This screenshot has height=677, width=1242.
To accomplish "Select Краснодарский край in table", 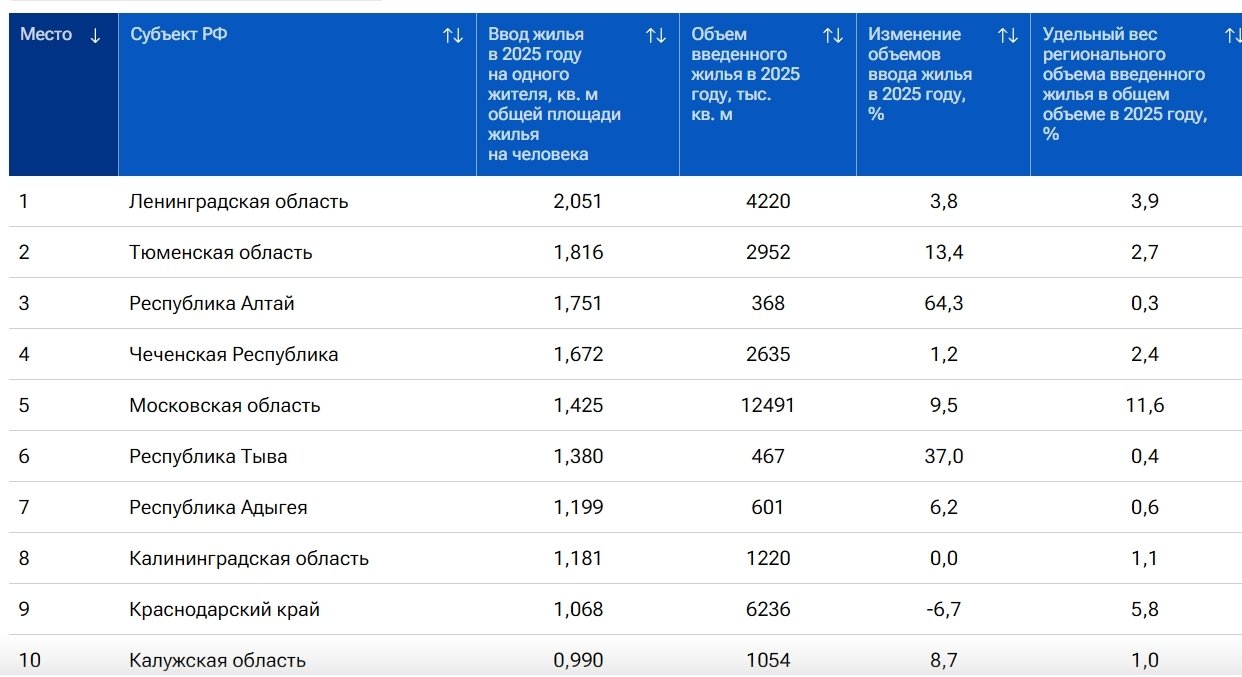I will point(225,610).
